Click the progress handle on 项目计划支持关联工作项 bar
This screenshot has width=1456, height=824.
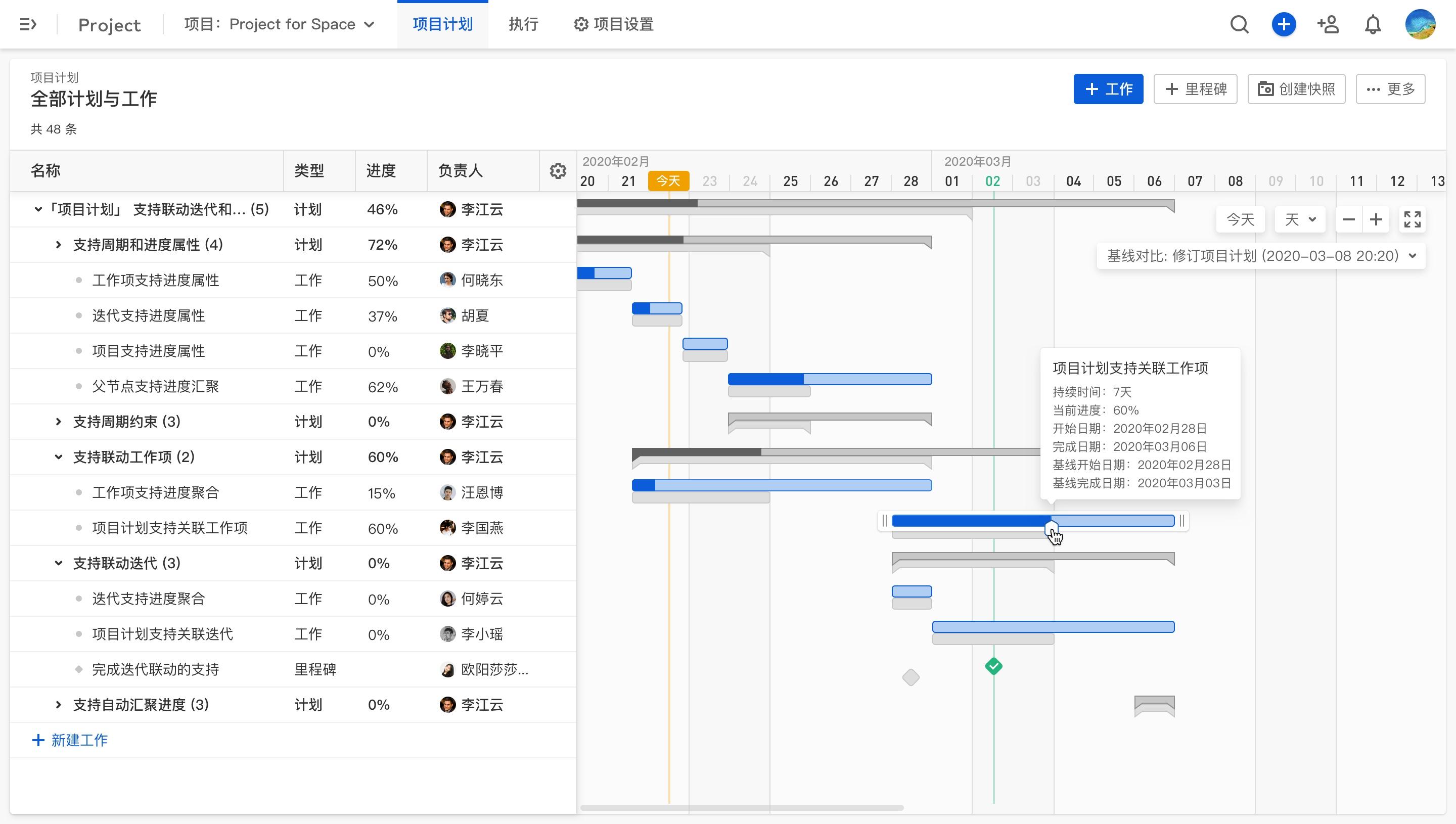(1052, 529)
